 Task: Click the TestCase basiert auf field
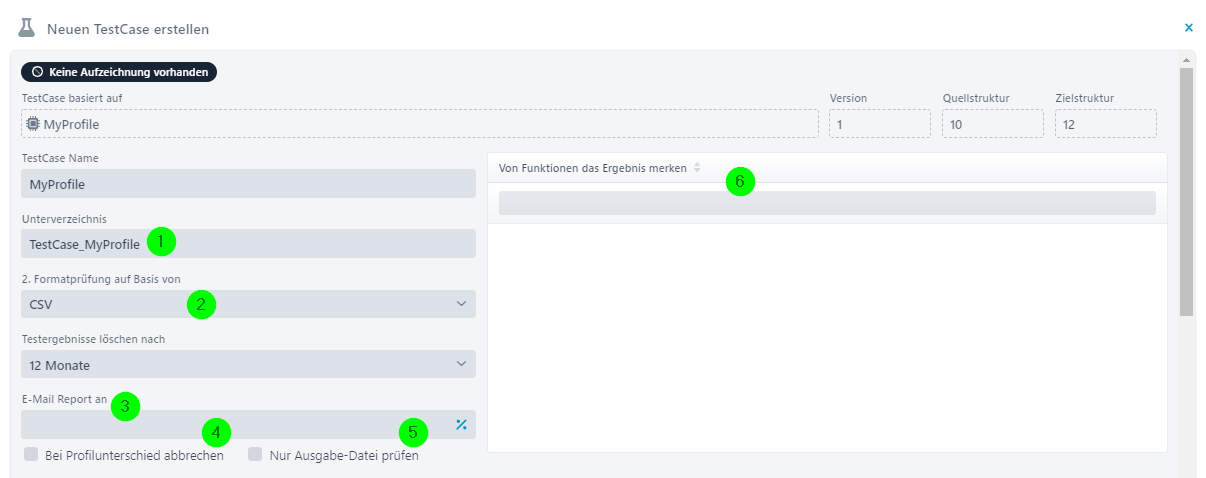click(419, 124)
